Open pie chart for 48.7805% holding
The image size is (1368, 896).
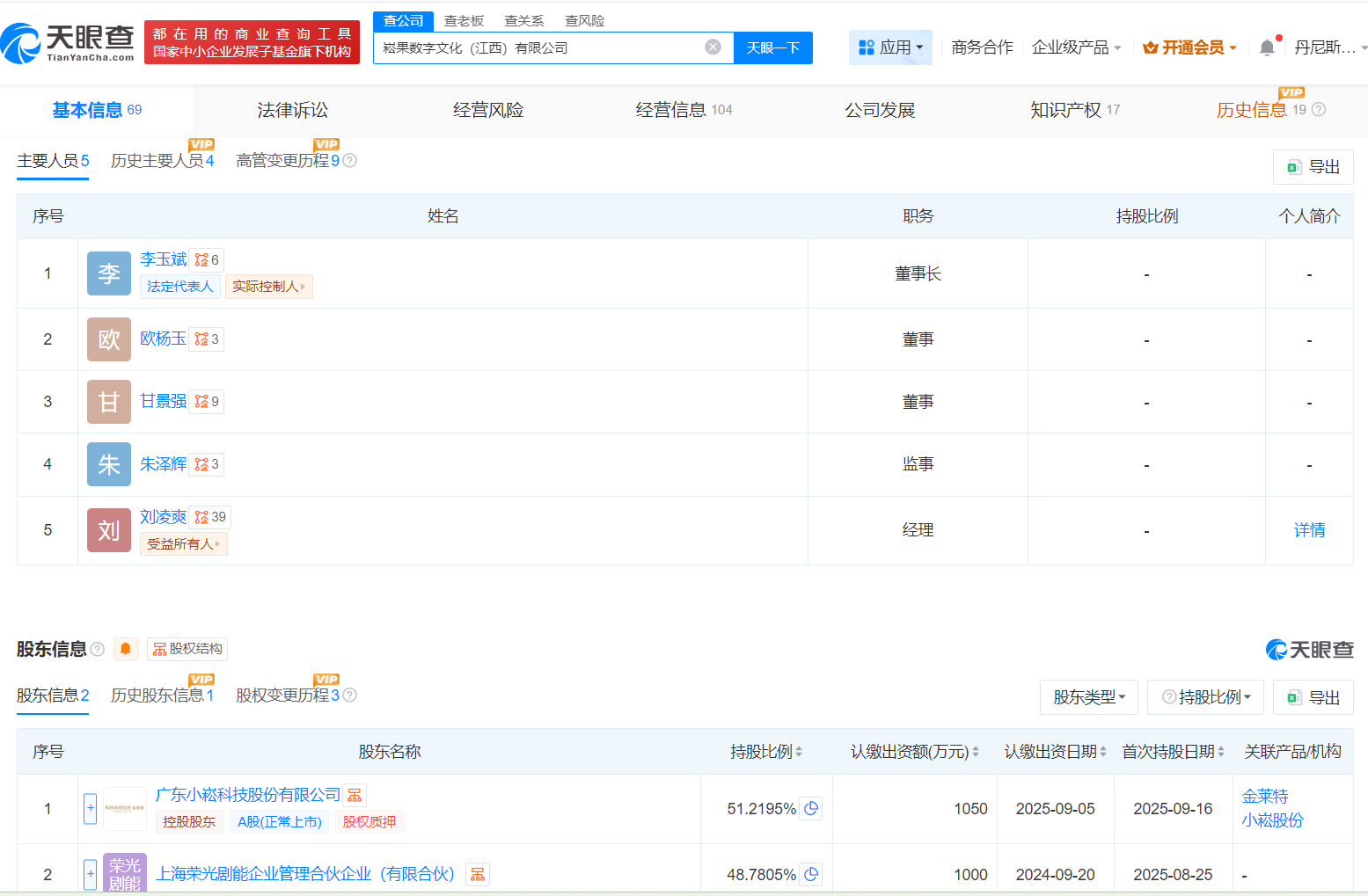click(811, 874)
